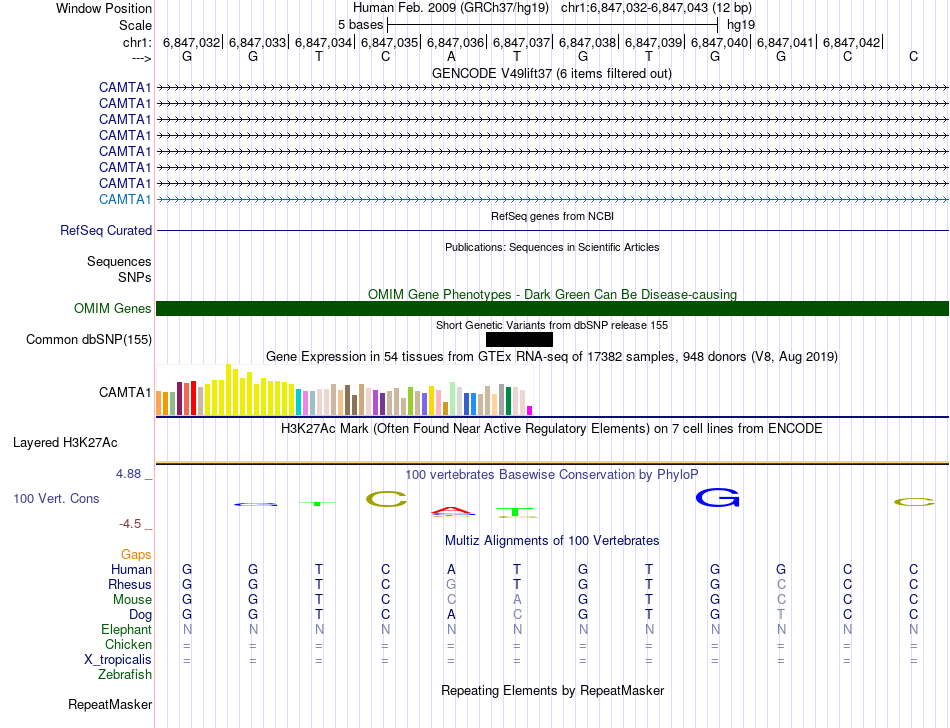Click the SNPs track label

(135, 277)
